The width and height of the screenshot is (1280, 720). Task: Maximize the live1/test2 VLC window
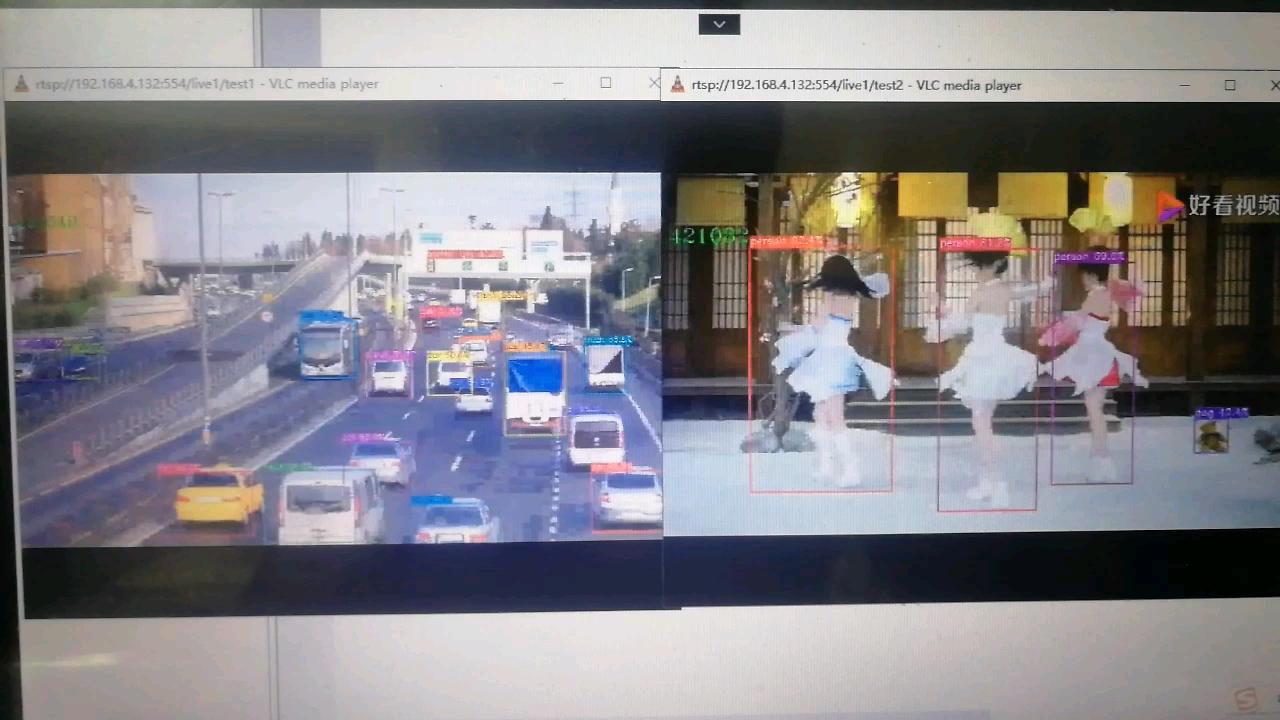pyautogui.click(x=1230, y=85)
